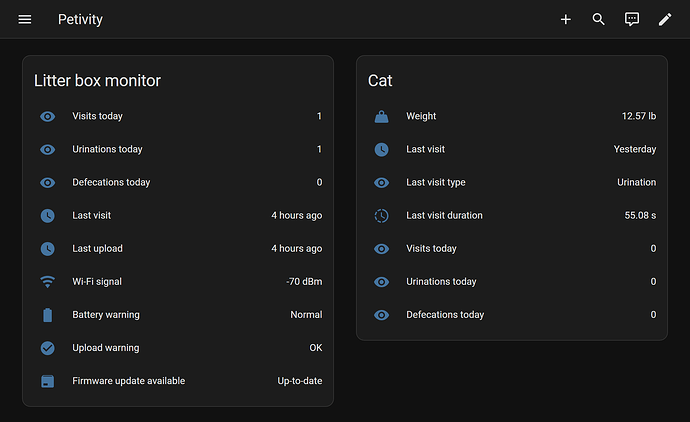Click the Petivity dashboard title
Viewport: 690px width, 422px height.
pos(80,19)
